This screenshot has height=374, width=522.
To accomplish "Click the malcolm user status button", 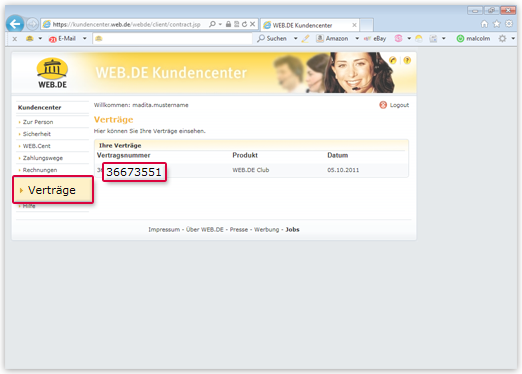I will (473, 39).
